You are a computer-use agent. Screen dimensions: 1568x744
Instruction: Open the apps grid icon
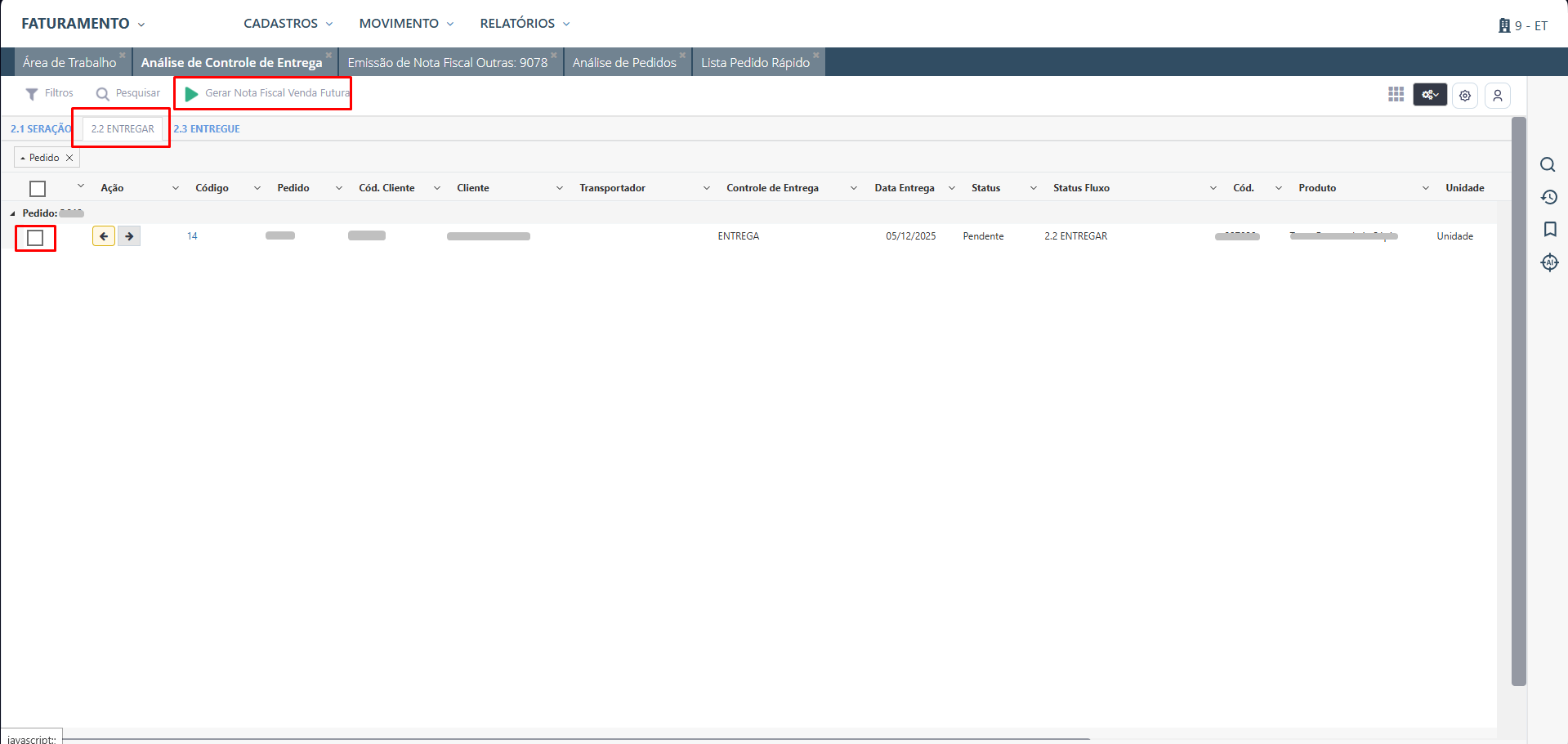tap(1396, 95)
